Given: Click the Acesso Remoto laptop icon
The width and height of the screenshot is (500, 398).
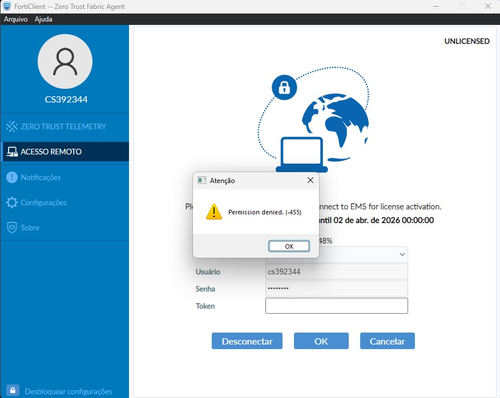Looking at the screenshot, I should pyautogui.click(x=12, y=152).
